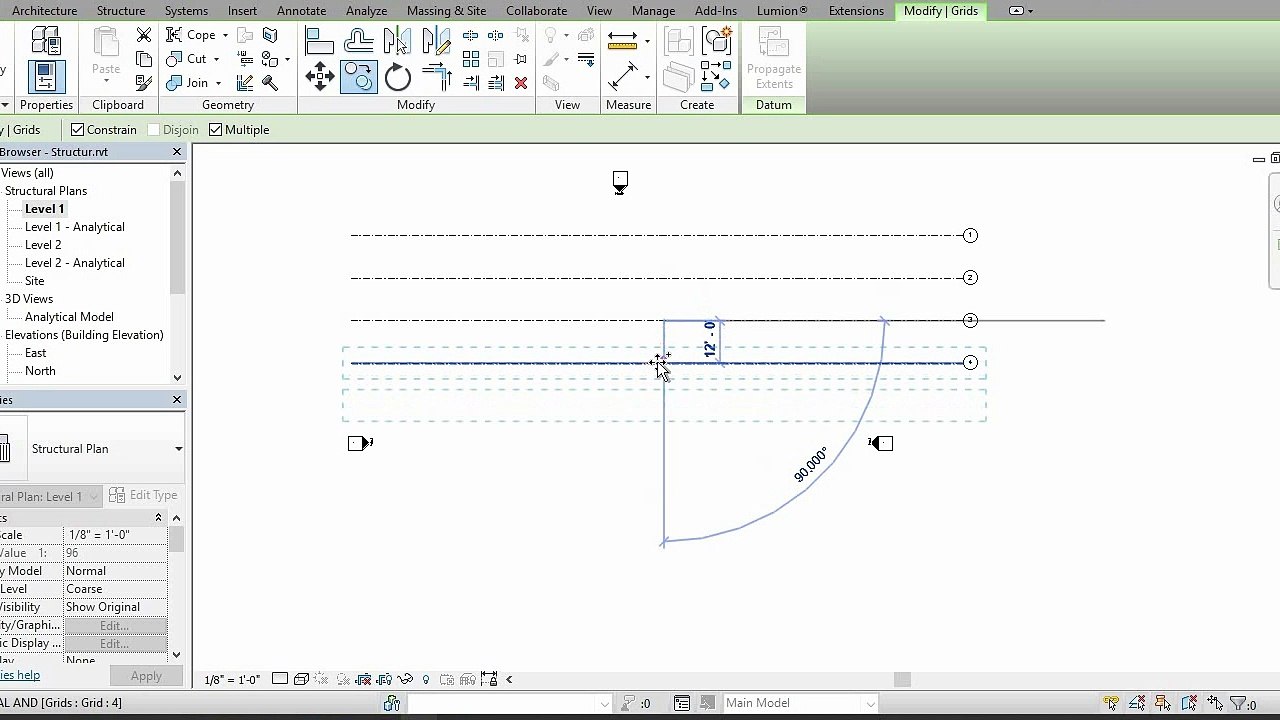Click the horizontal scrollbar thumb in view

click(902, 679)
